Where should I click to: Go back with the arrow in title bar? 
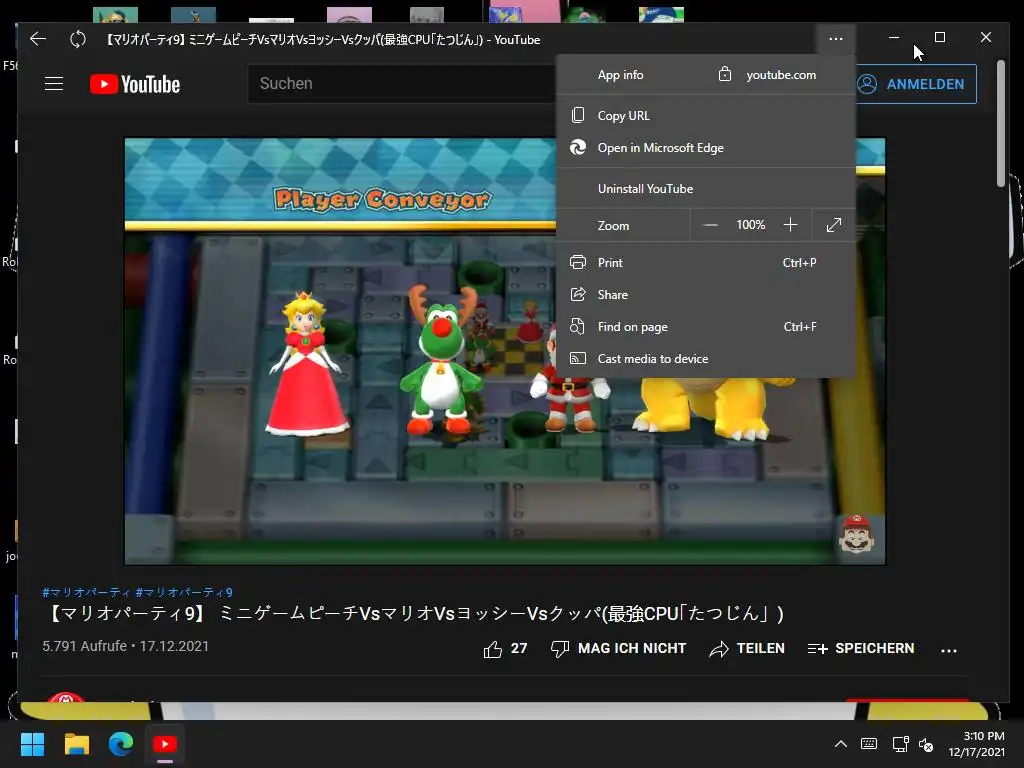[38, 39]
